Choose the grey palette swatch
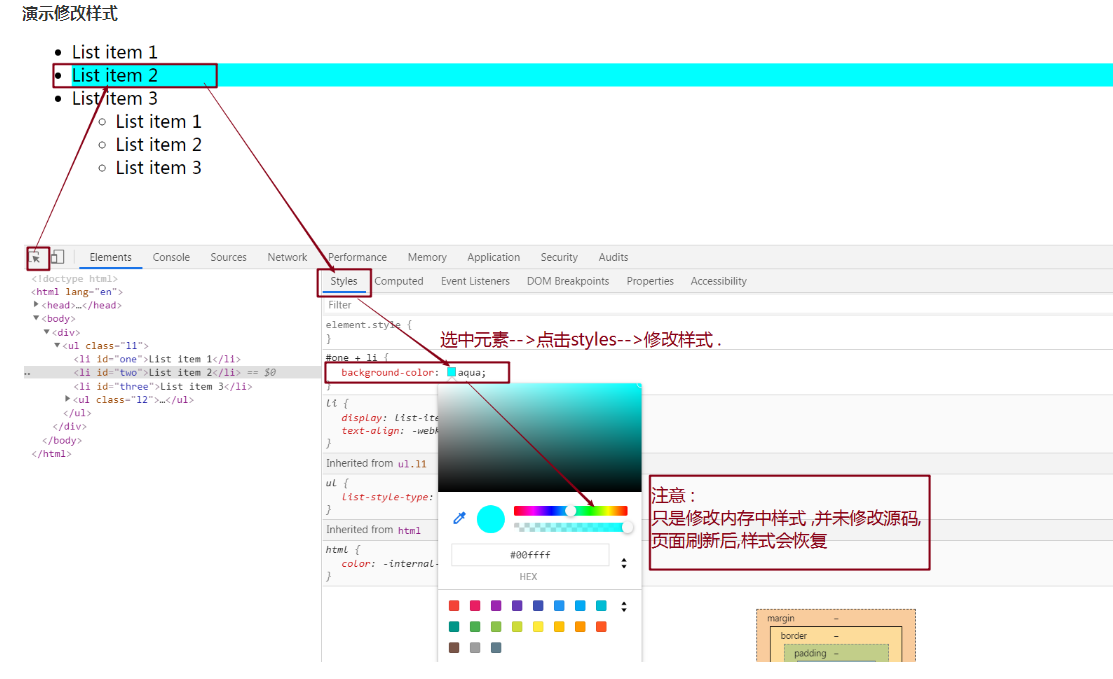This screenshot has width=1113, height=679. [475, 647]
